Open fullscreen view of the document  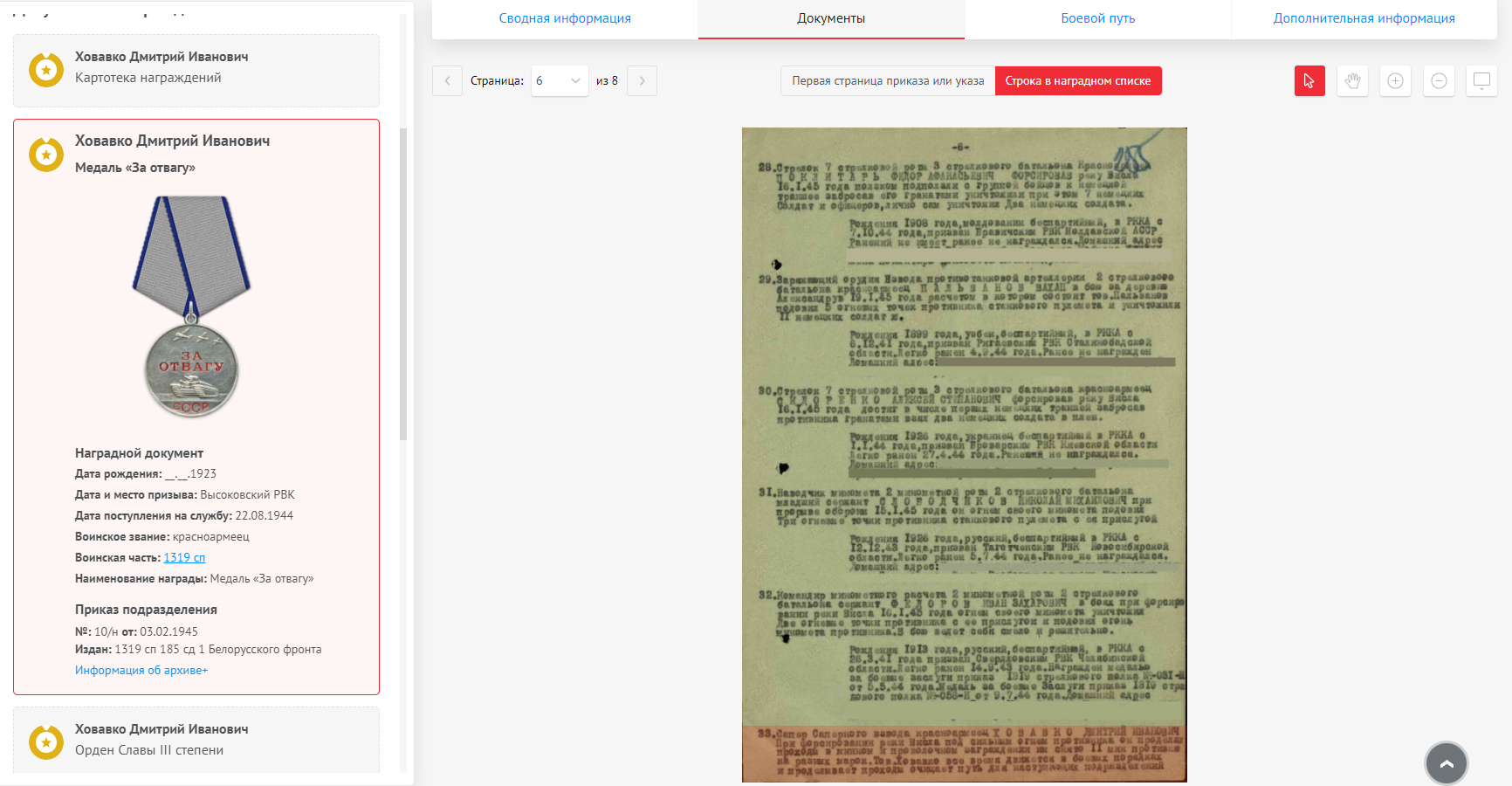[x=1481, y=81]
